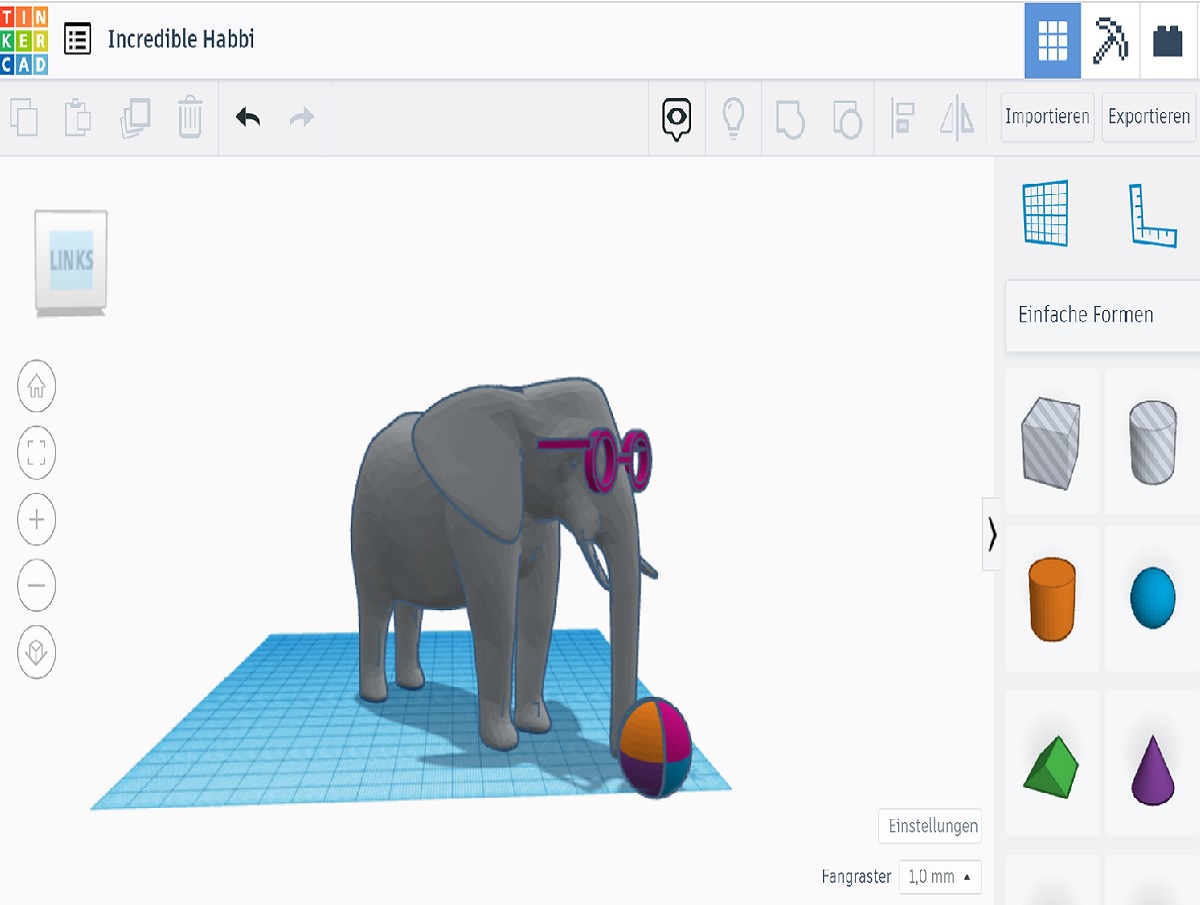Switch to Blocks pickaxe mode
This screenshot has width=1200, height=905.
point(1109,40)
